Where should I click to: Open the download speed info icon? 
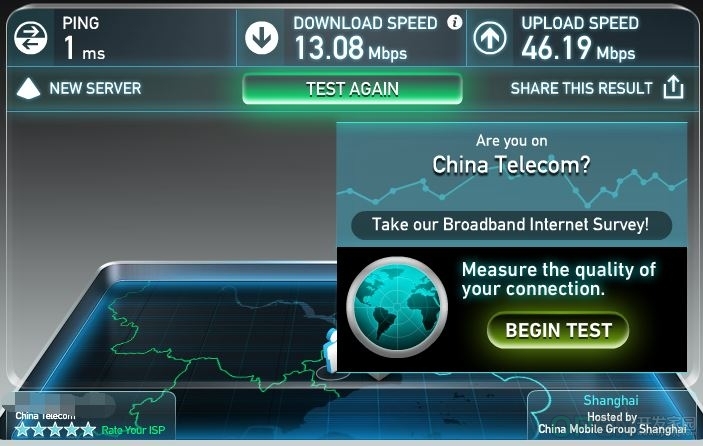(454, 22)
